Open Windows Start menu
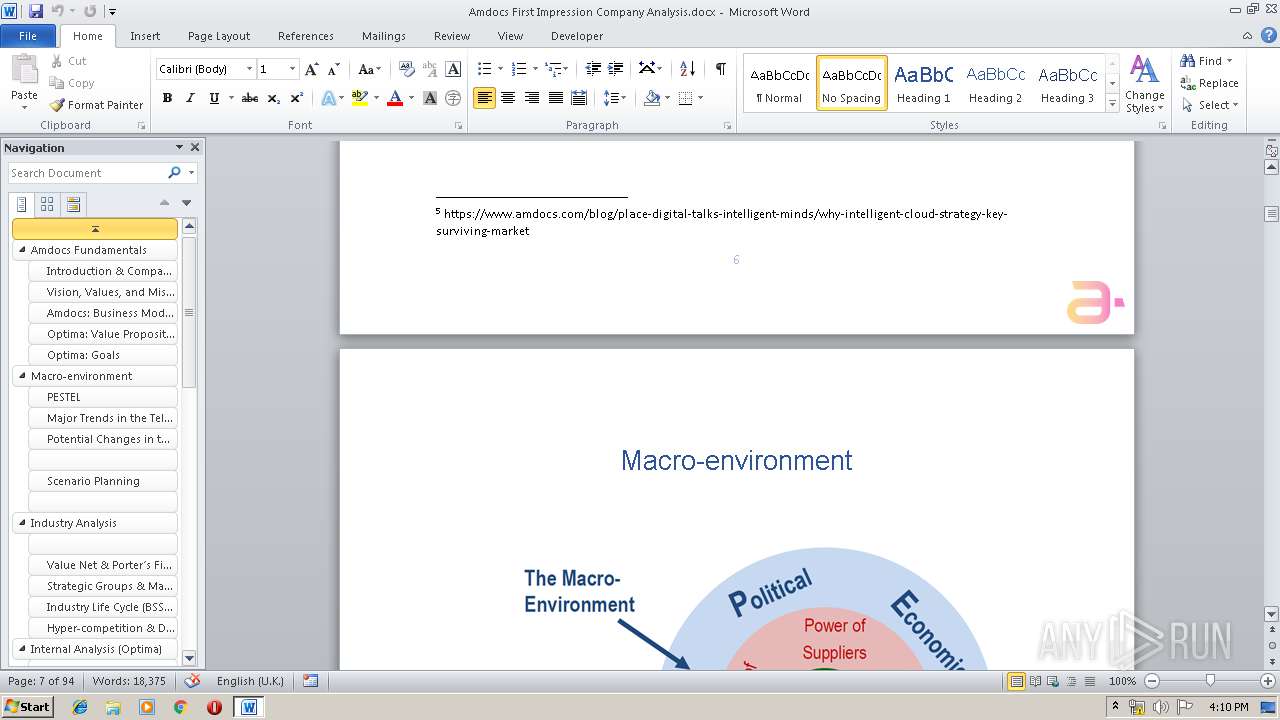This screenshot has height=720, width=1280. (27, 706)
